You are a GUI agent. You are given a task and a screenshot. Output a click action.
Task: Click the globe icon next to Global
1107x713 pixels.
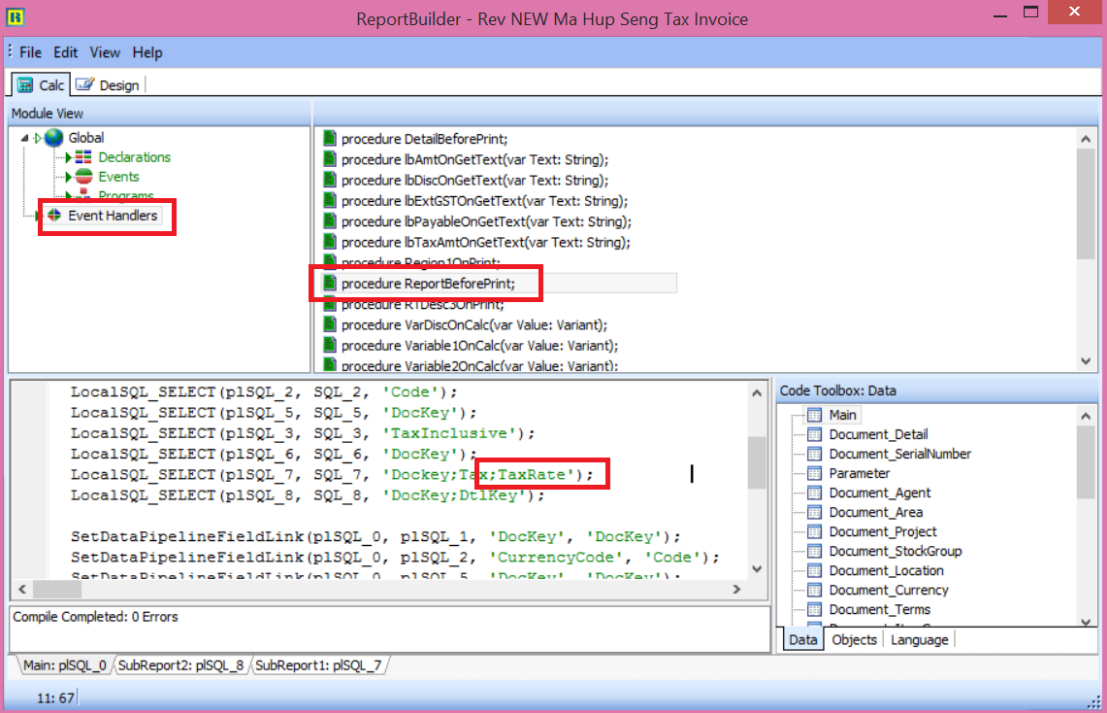click(x=53, y=138)
